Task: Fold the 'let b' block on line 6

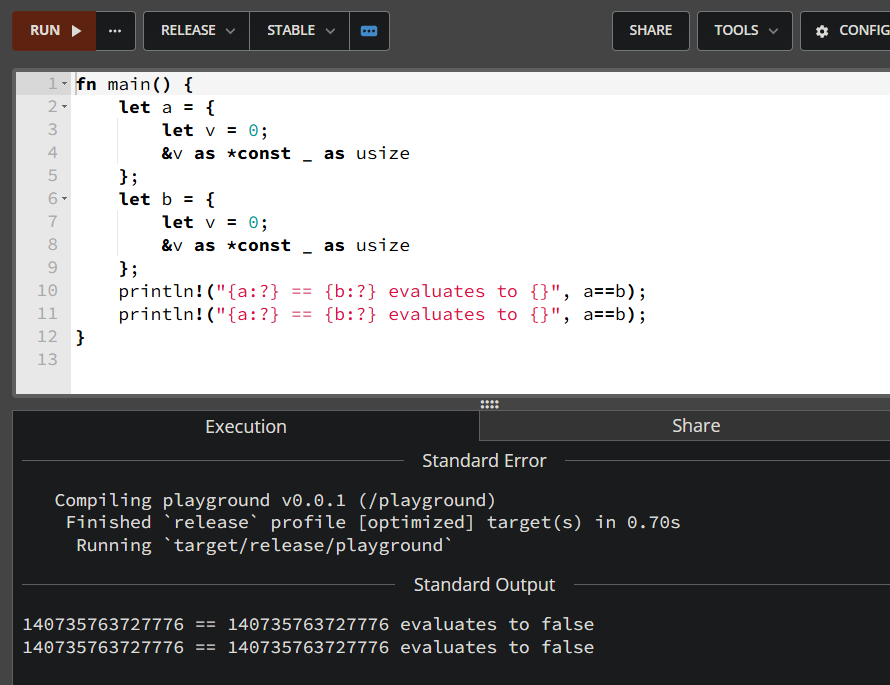Action: coord(65,199)
